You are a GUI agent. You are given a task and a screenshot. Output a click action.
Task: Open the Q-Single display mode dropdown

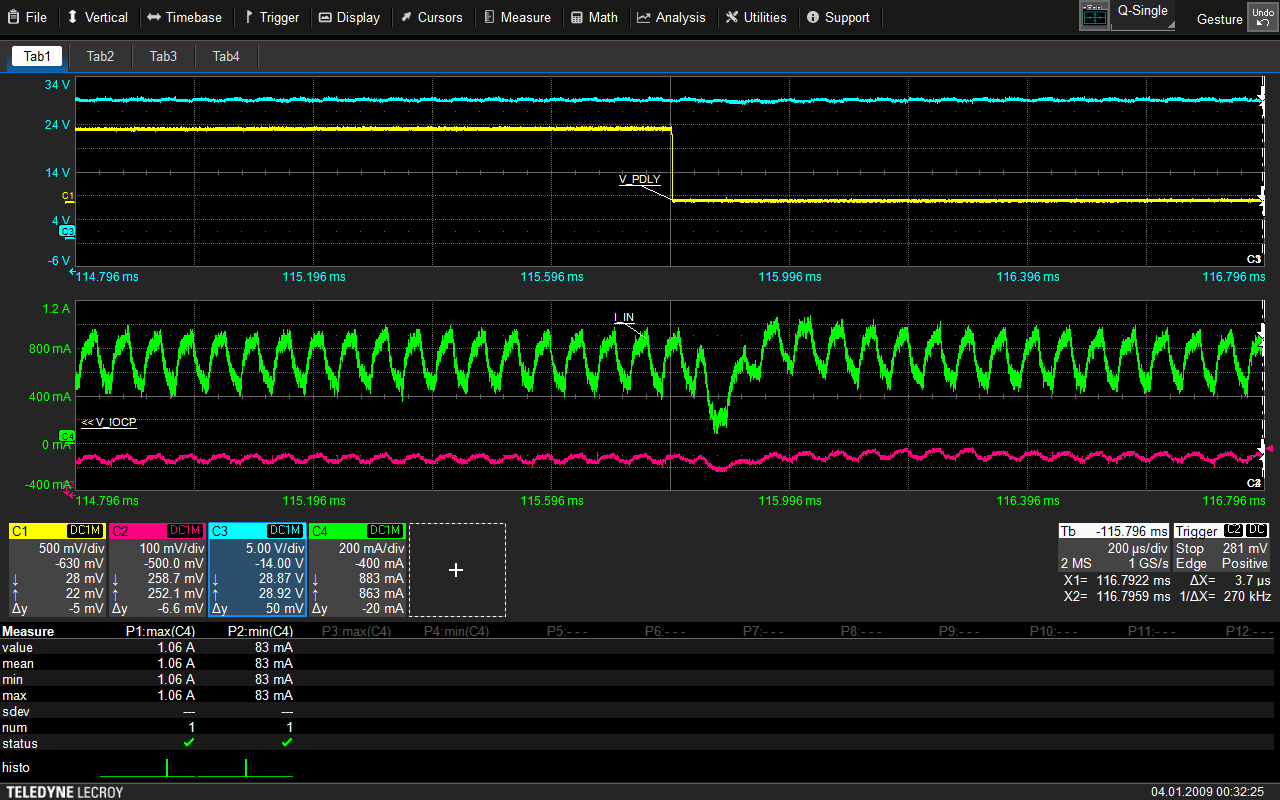[x=1142, y=17]
